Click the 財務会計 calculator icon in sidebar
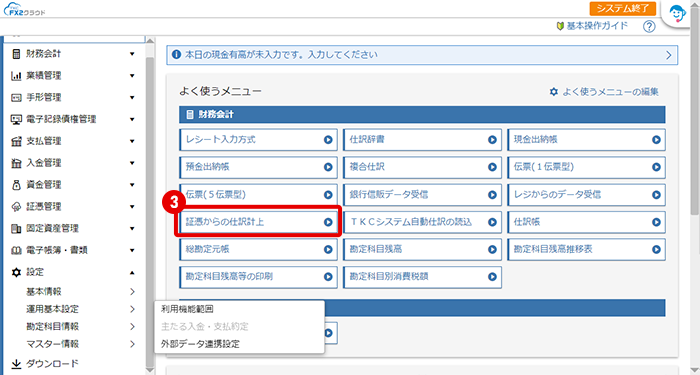700x375 pixels. pos(16,54)
